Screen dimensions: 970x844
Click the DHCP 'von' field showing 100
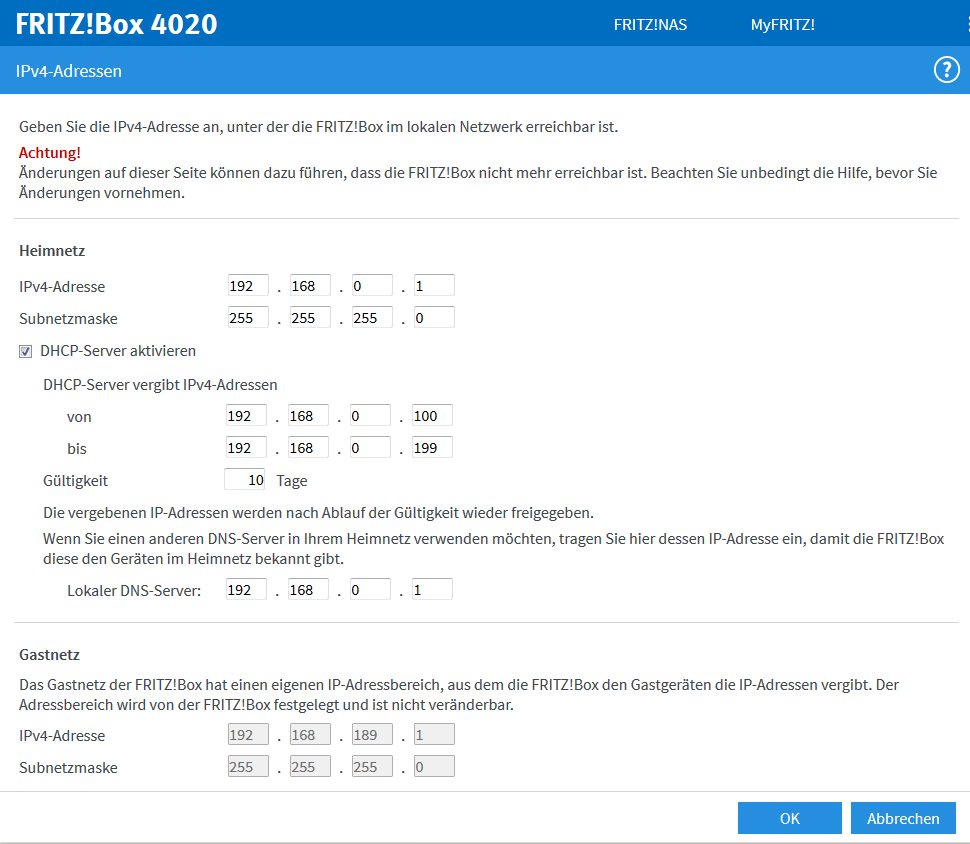point(432,415)
